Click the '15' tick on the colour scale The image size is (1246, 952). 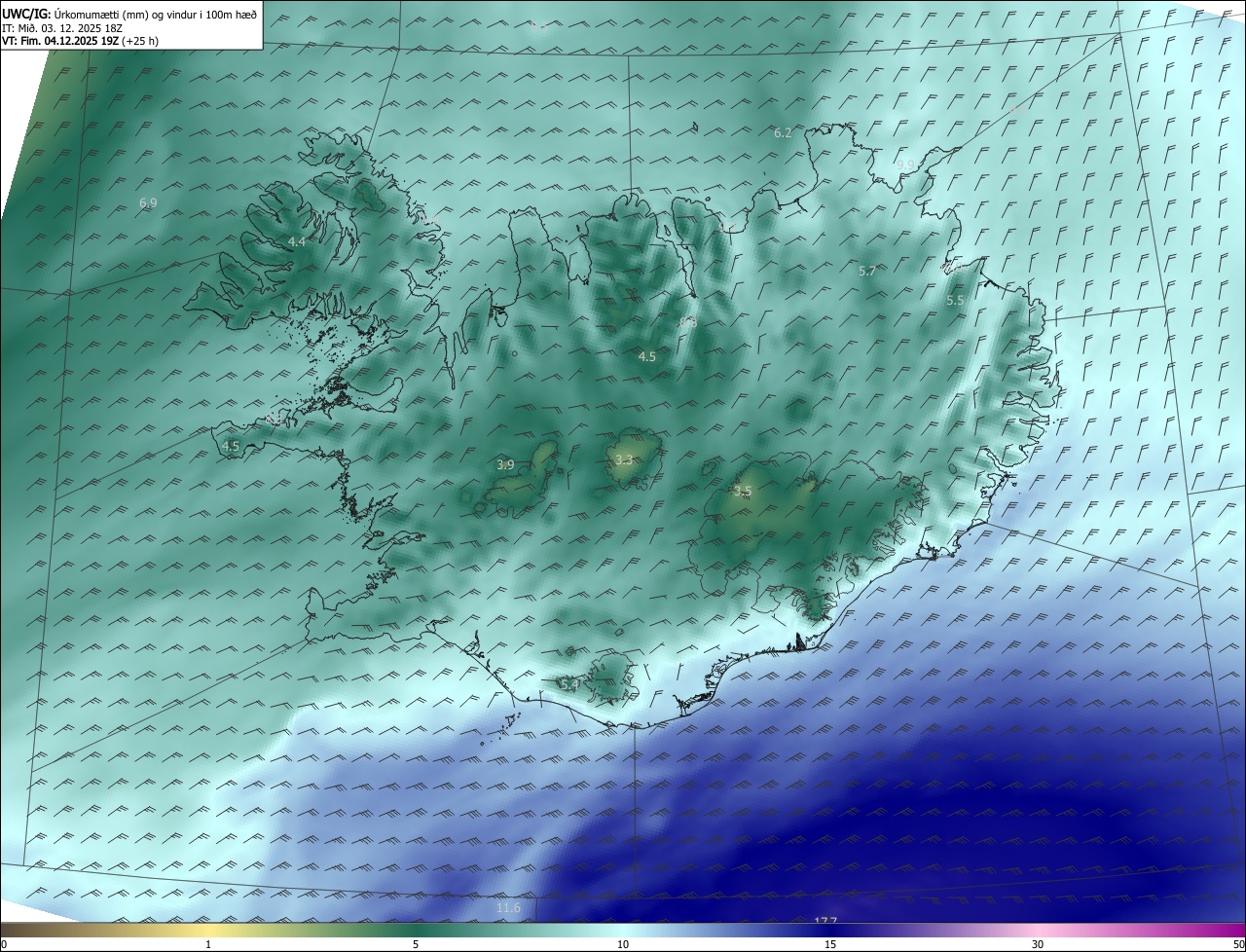(830, 944)
